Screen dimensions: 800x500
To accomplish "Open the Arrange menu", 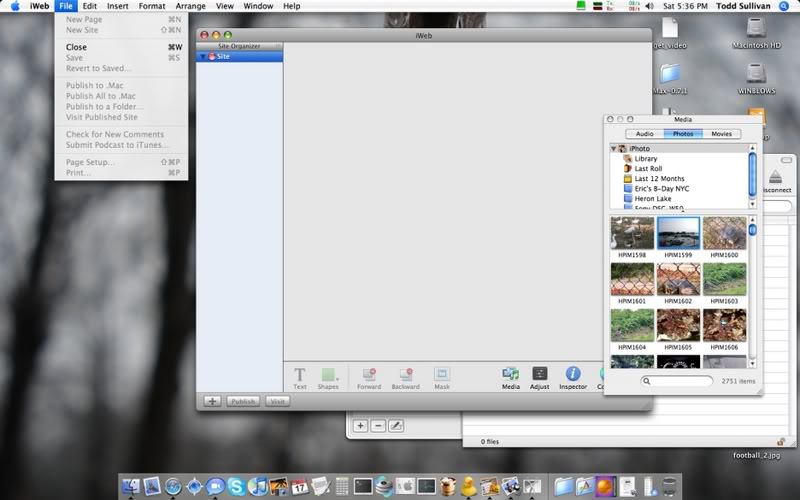I will click(x=190, y=6).
